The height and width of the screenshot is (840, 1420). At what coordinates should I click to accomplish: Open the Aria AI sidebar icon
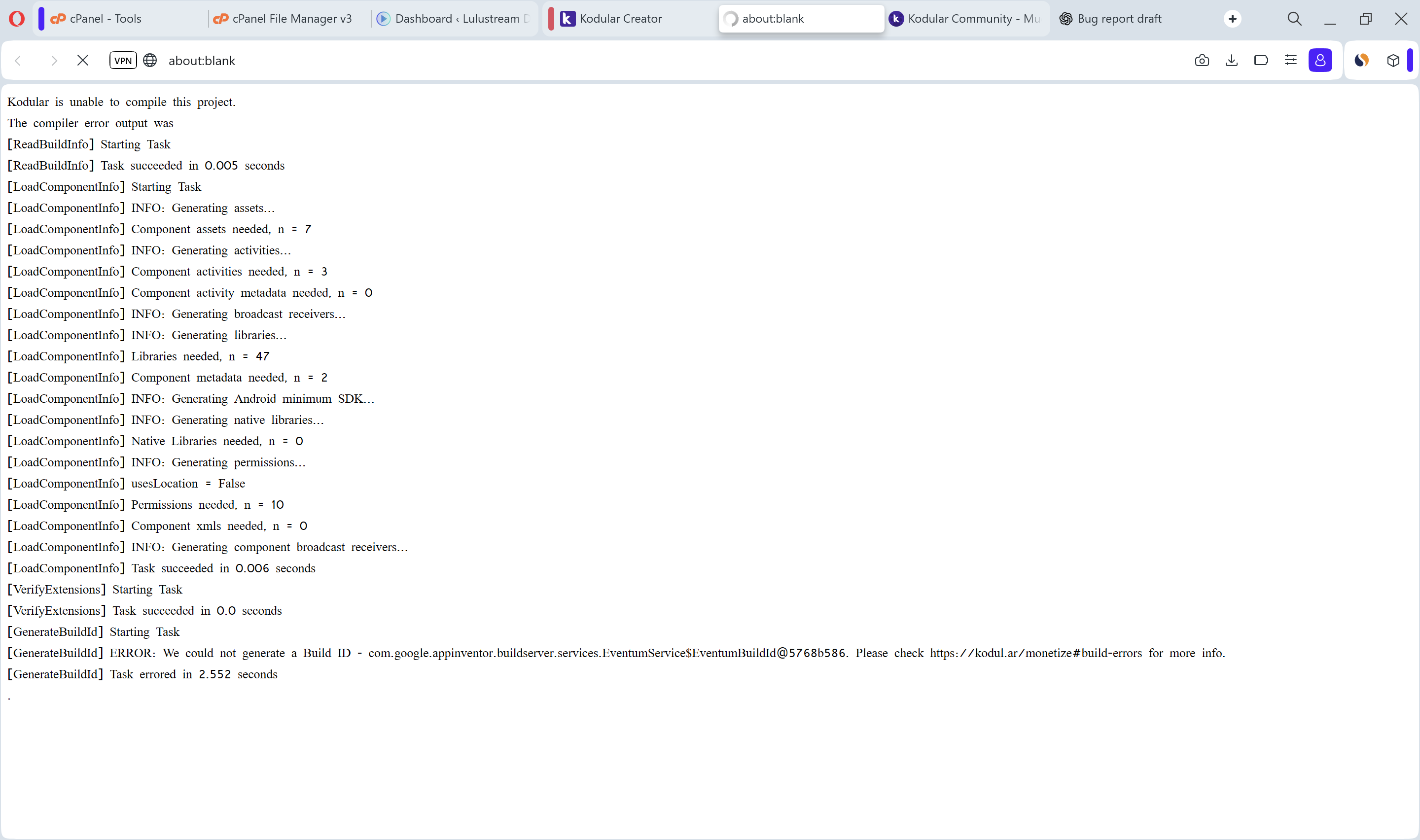[x=1362, y=61]
